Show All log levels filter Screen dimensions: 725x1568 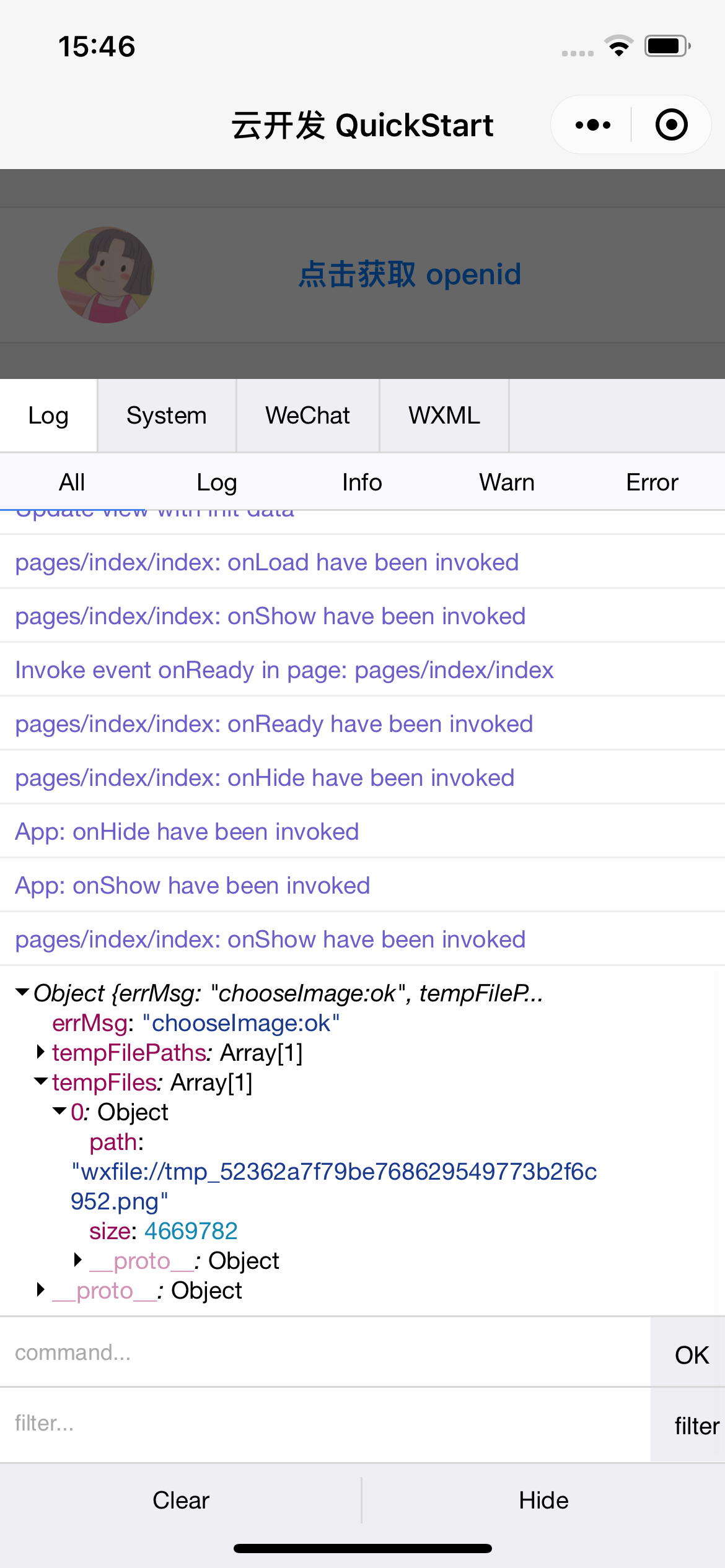click(x=72, y=482)
